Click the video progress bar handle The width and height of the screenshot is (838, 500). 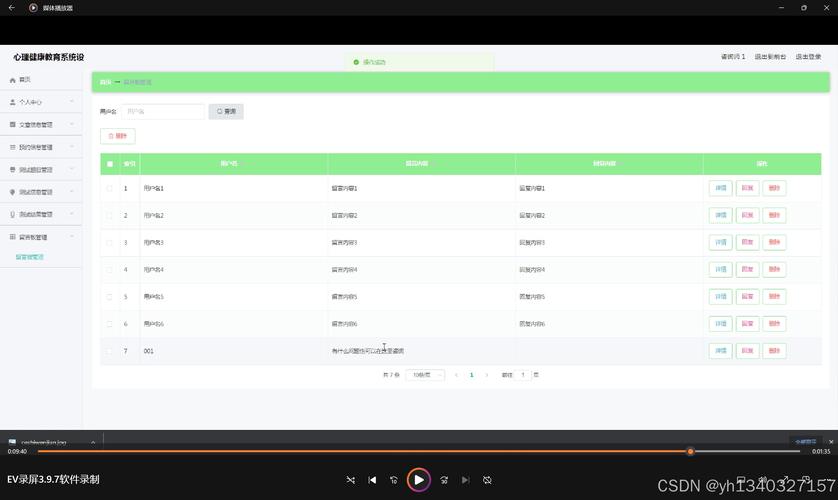[x=690, y=451]
